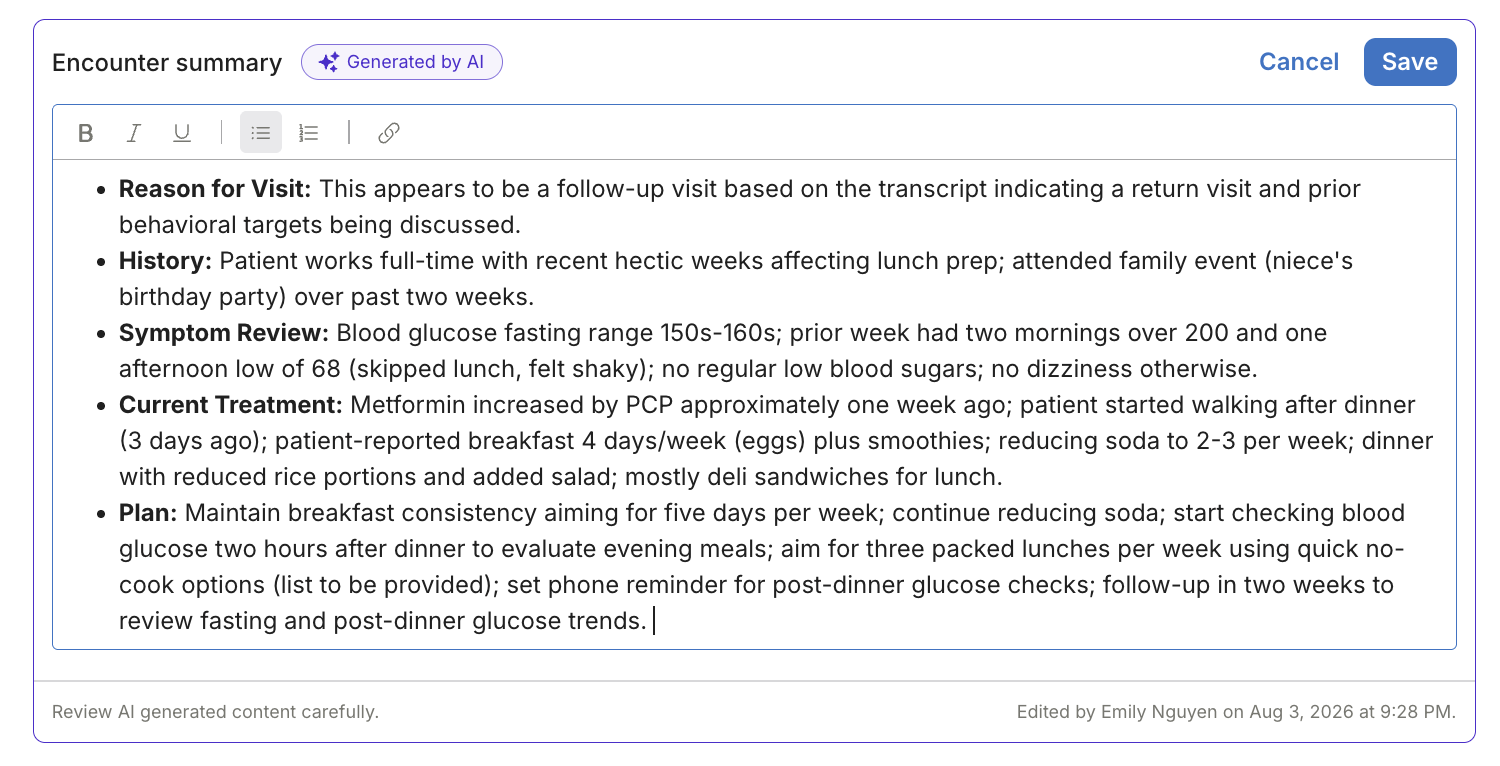Click the bold Symptom Review: label
This screenshot has height=766, width=1500.
(x=225, y=333)
